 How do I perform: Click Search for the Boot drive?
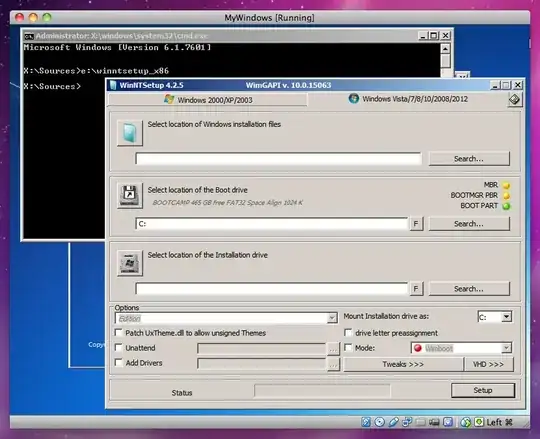pyautogui.click(x=469, y=224)
